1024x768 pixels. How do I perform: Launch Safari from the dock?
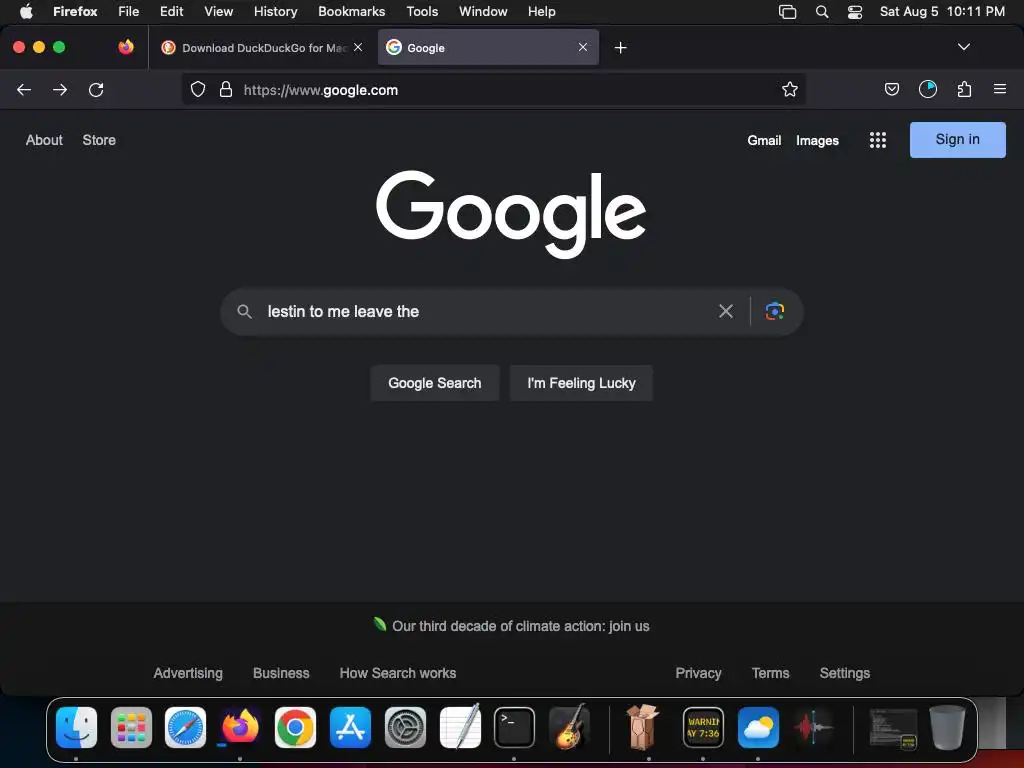point(185,727)
